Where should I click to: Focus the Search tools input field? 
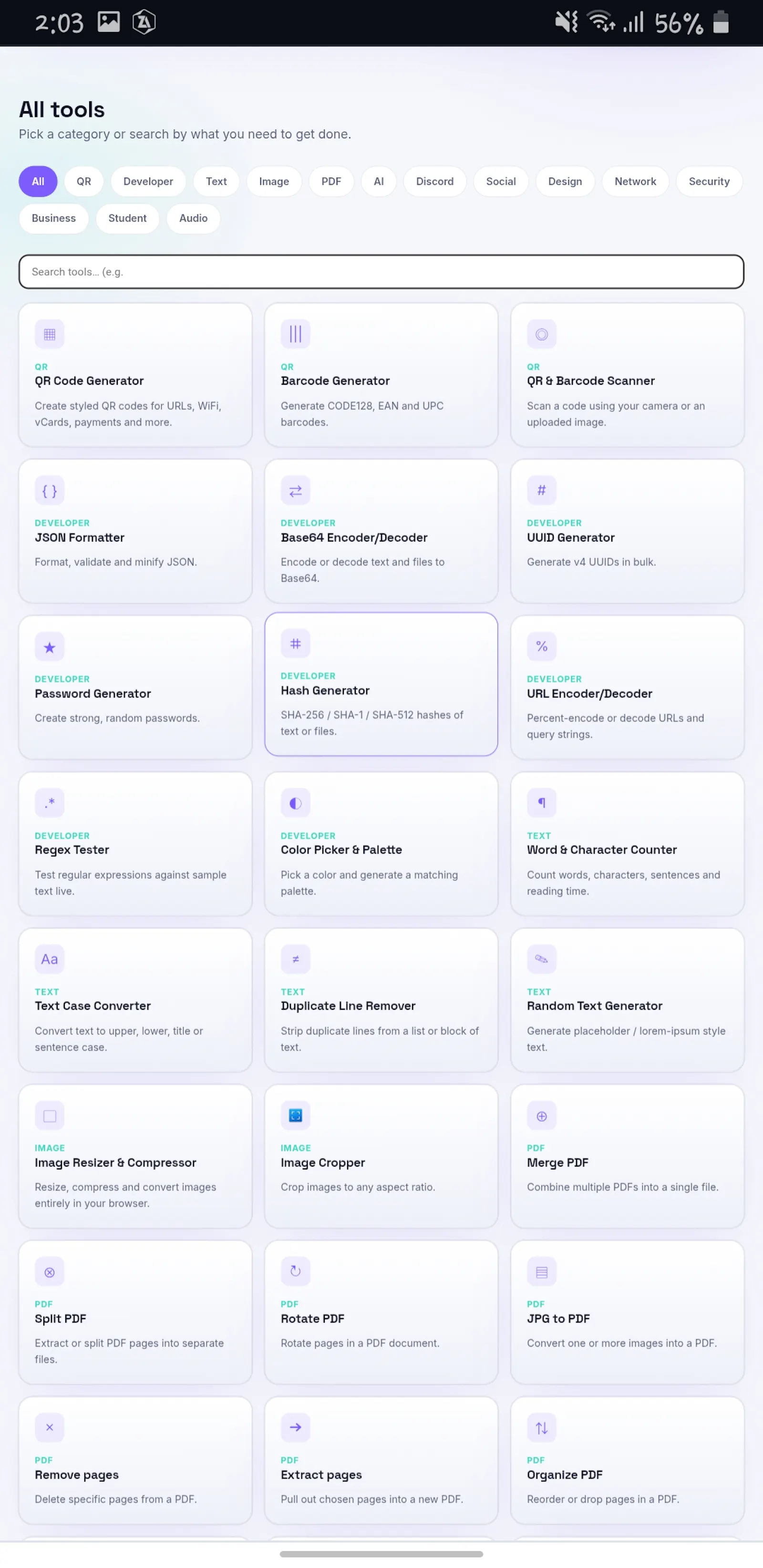pyautogui.click(x=381, y=271)
